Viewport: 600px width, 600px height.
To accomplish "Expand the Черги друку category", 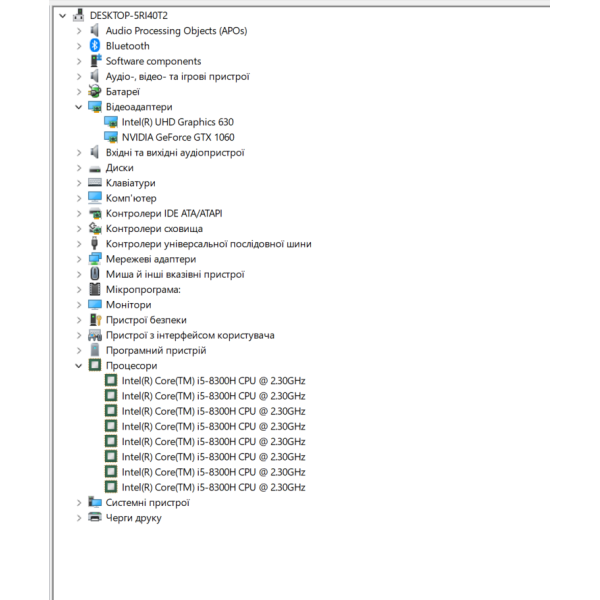I will 79,518.
